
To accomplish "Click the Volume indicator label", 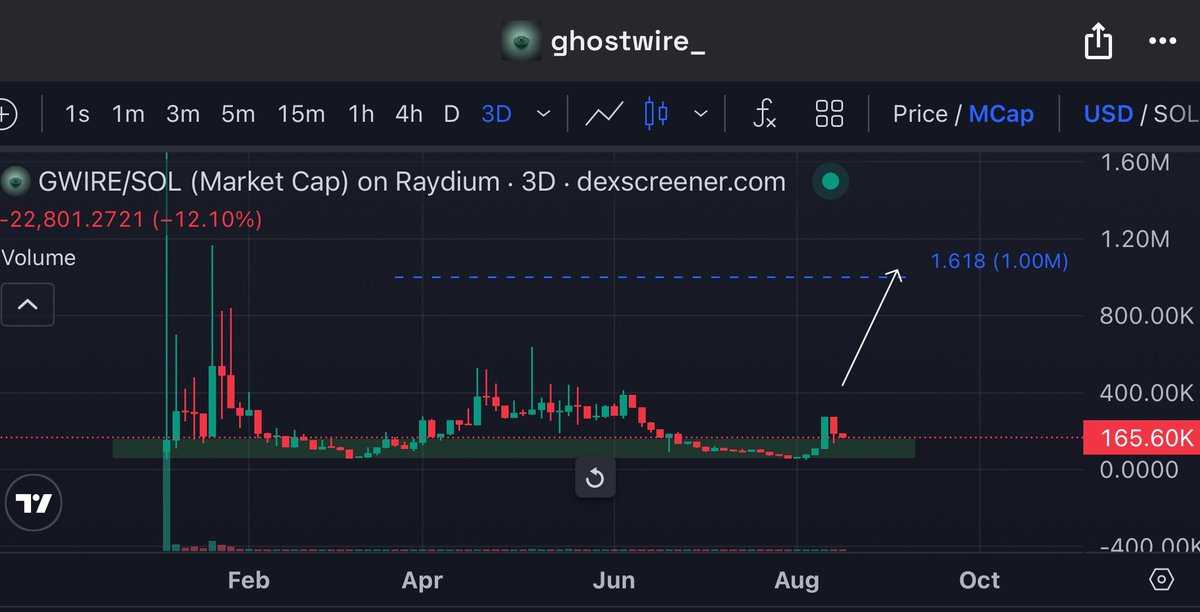I will point(38,258).
